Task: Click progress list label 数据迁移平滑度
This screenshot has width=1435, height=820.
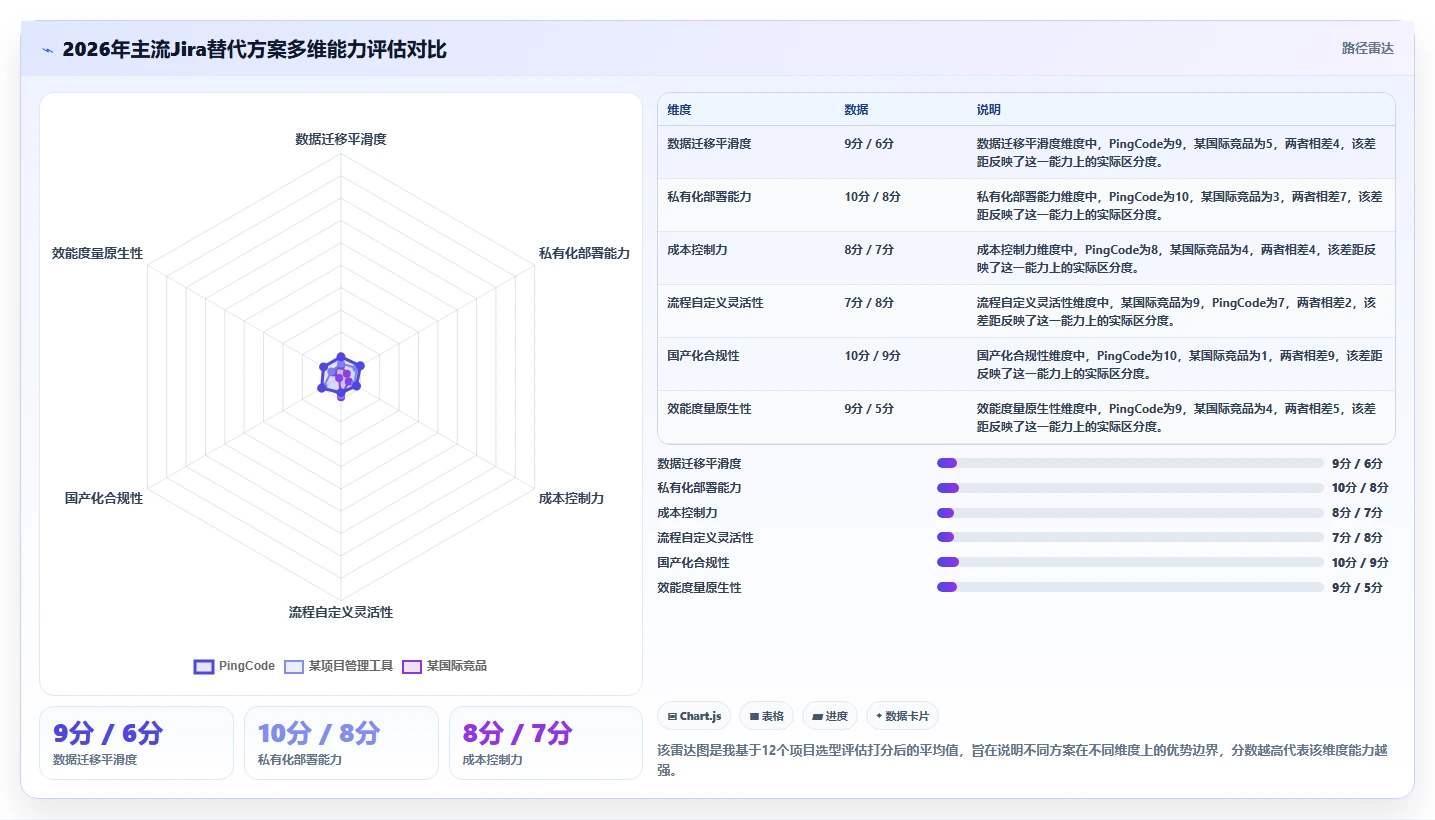Action: [x=699, y=463]
